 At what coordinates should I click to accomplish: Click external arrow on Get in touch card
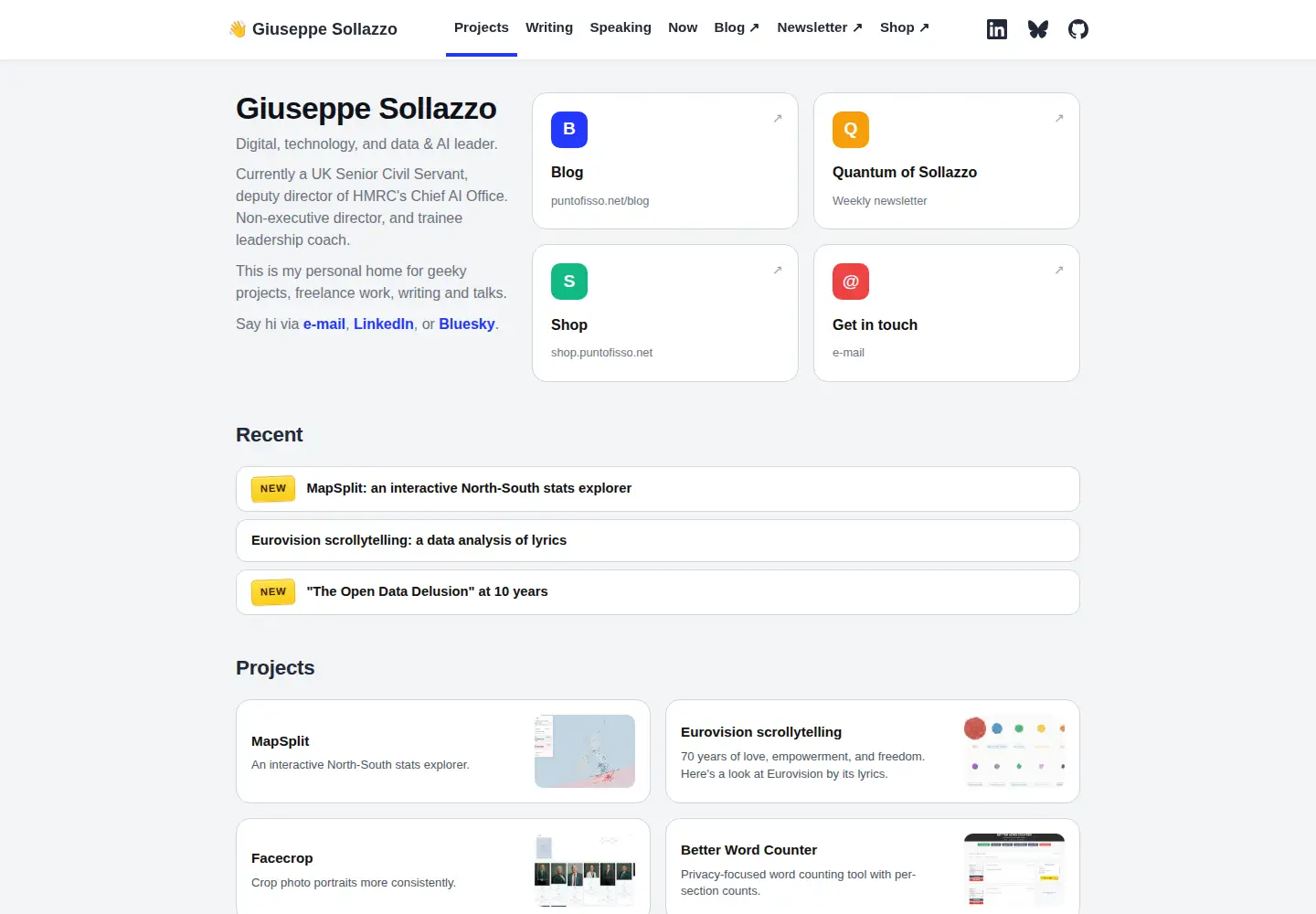(1059, 270)
